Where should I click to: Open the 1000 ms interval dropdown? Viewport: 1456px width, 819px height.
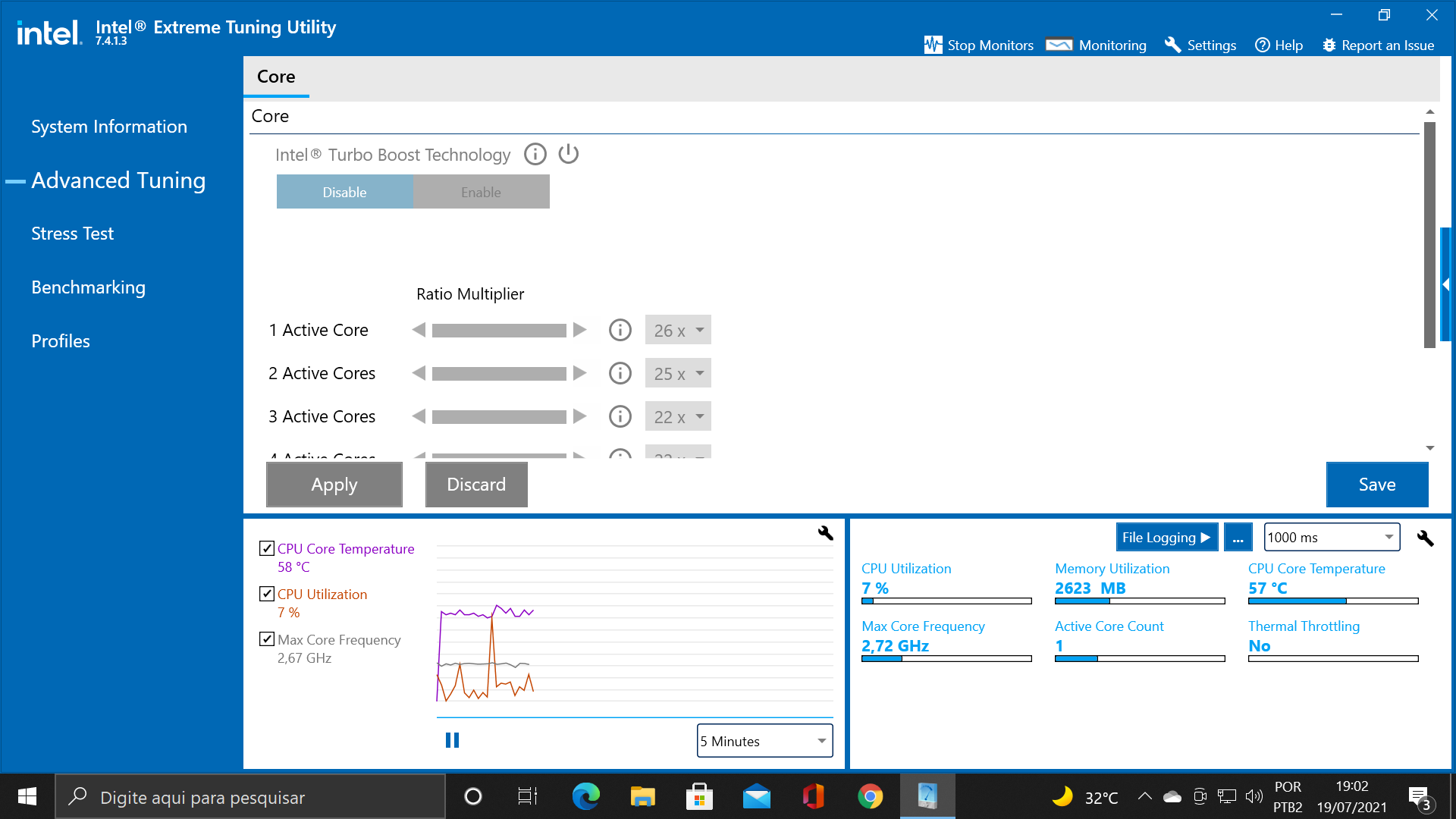(1332, 538)
